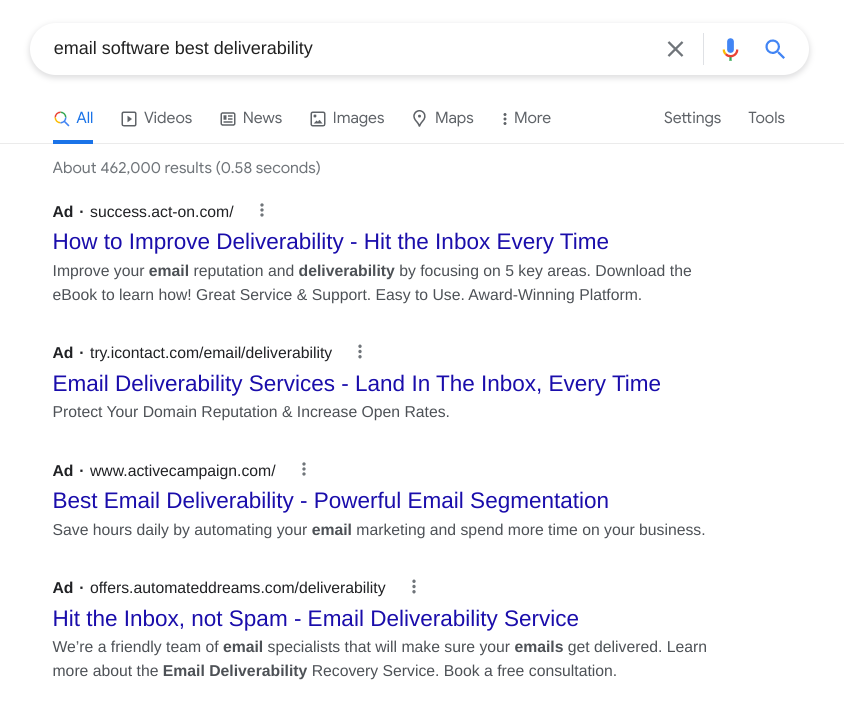This screenshot has width=844, height=710.
Task: Expand the More search categories menu
Action: (x=526, y=118)
